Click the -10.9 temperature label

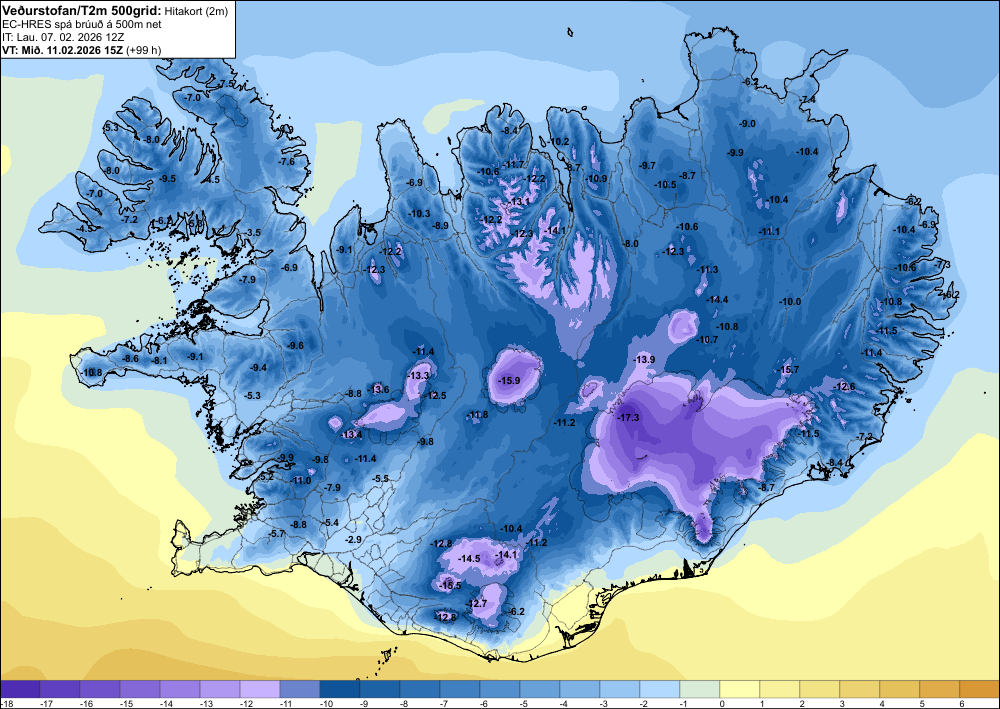coord(596,179)
